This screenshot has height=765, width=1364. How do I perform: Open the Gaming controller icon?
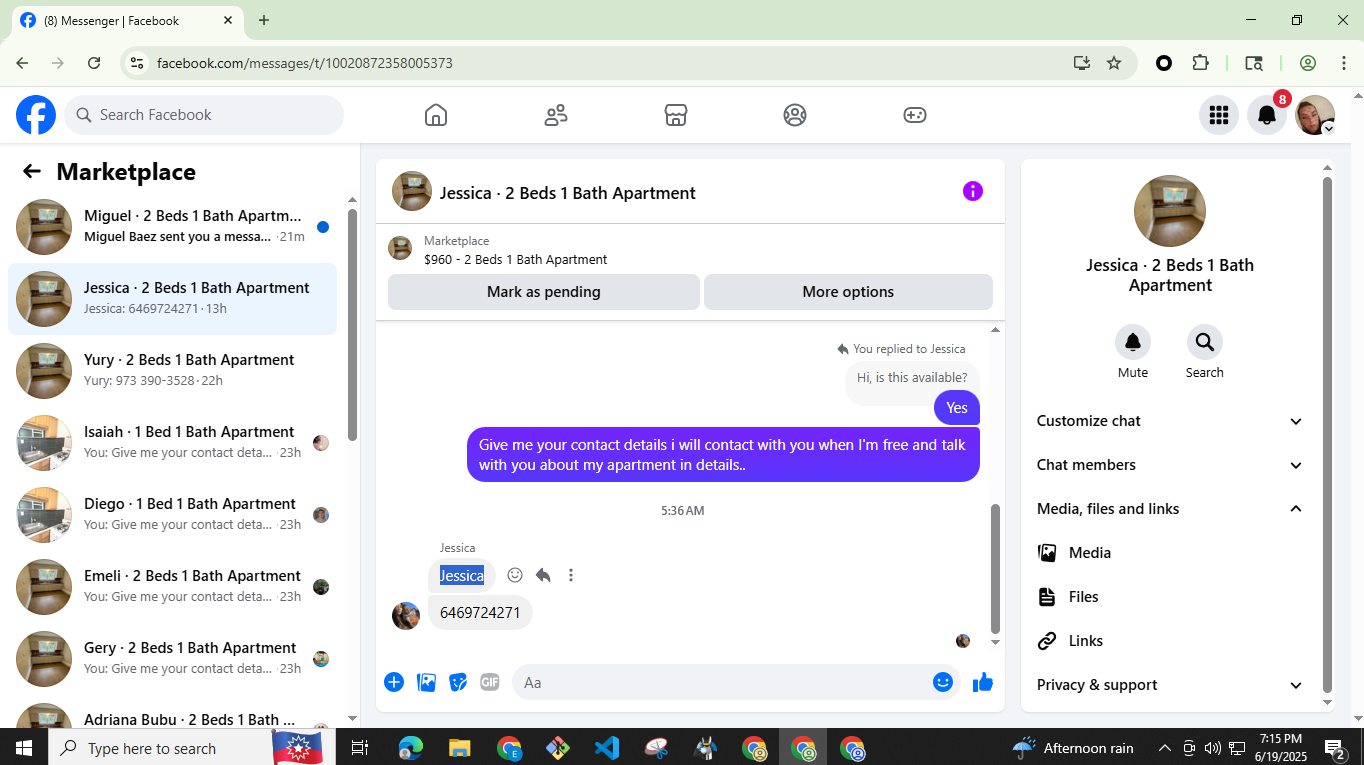click(x=915, y=115)
